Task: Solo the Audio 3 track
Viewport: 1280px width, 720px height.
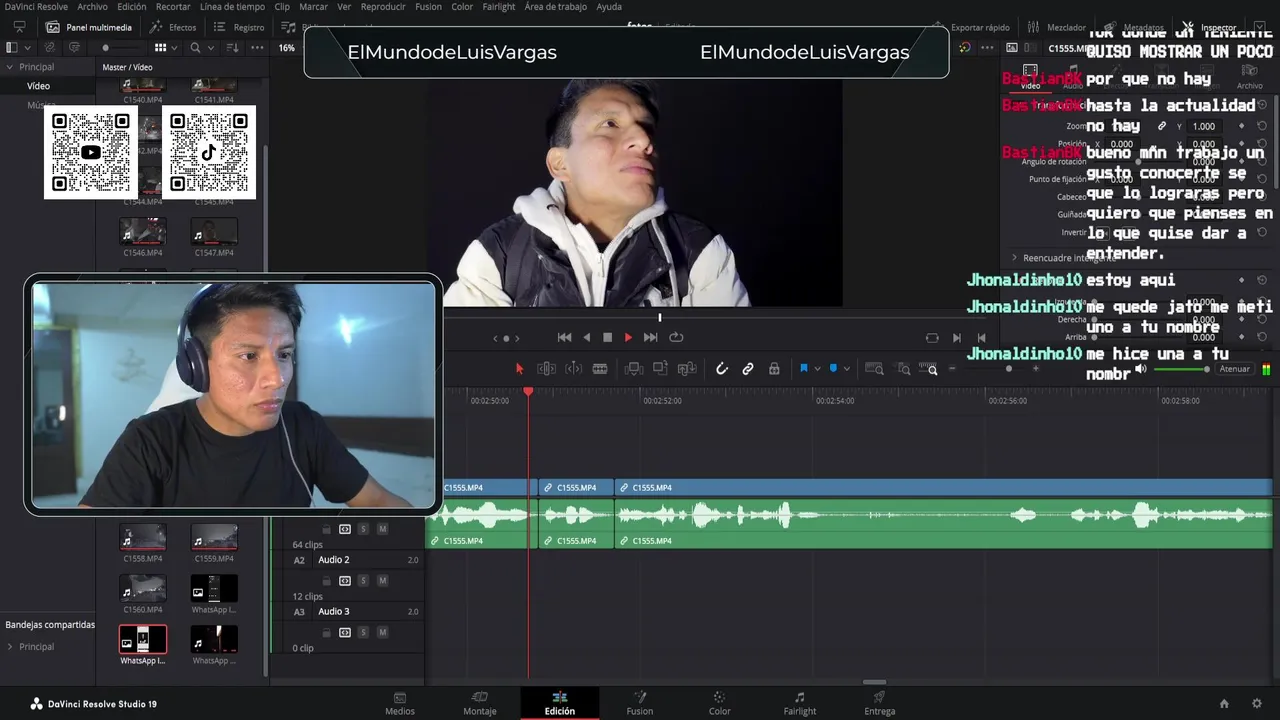Action: point(363,632)
